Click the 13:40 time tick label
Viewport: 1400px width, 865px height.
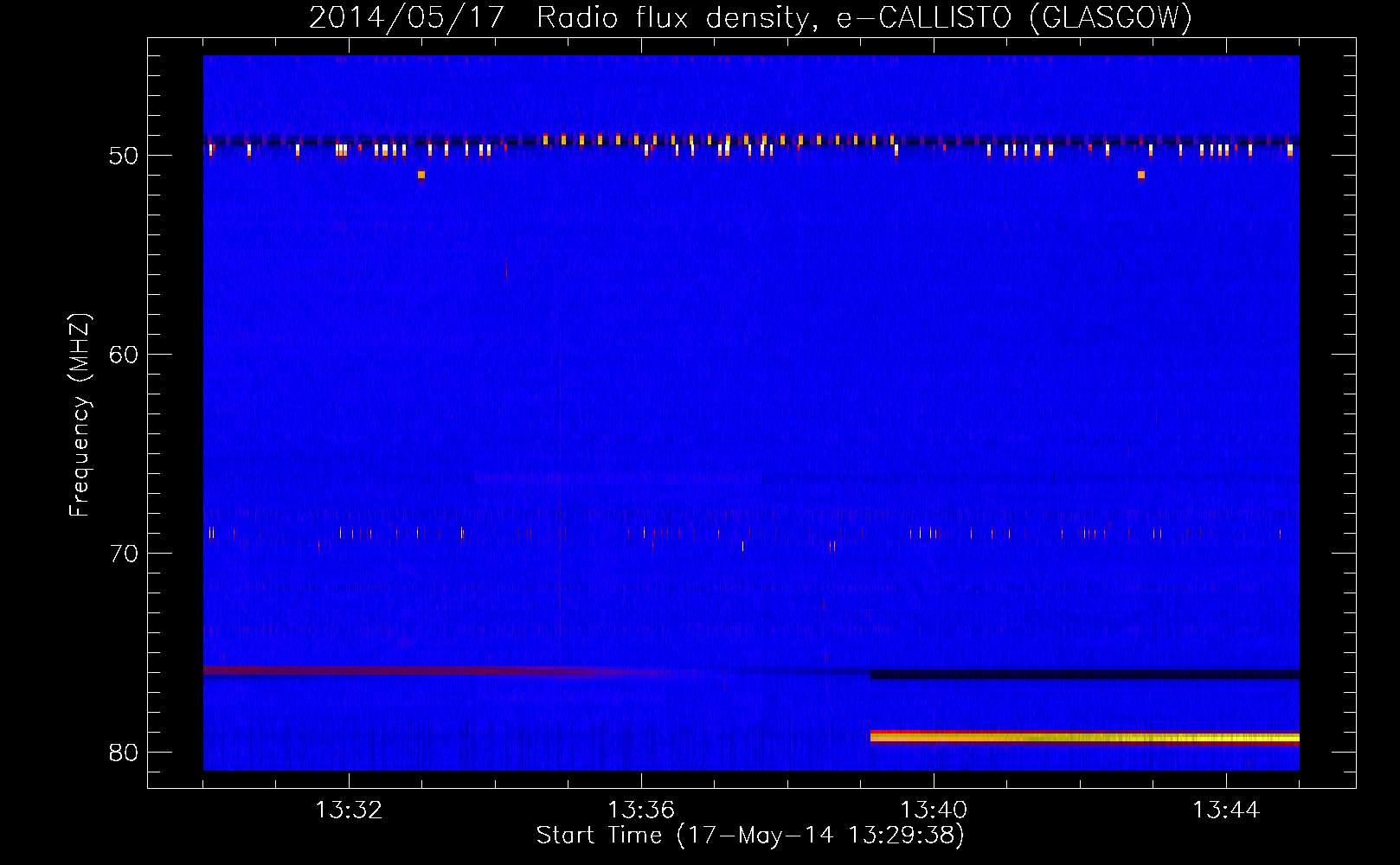pyautogui.click(x=934, y=811)
